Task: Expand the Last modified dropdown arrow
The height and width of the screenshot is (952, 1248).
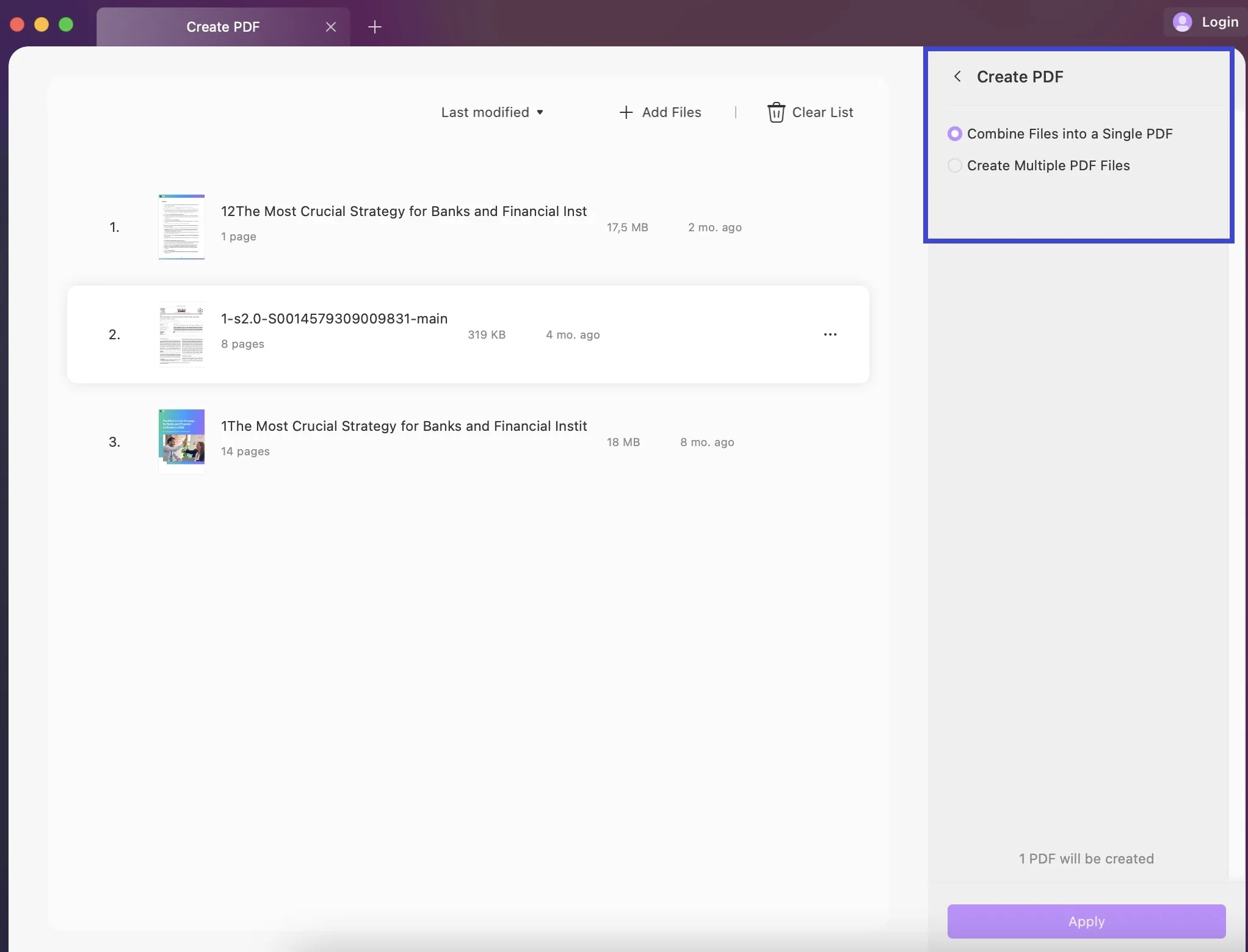Action: 540,112
